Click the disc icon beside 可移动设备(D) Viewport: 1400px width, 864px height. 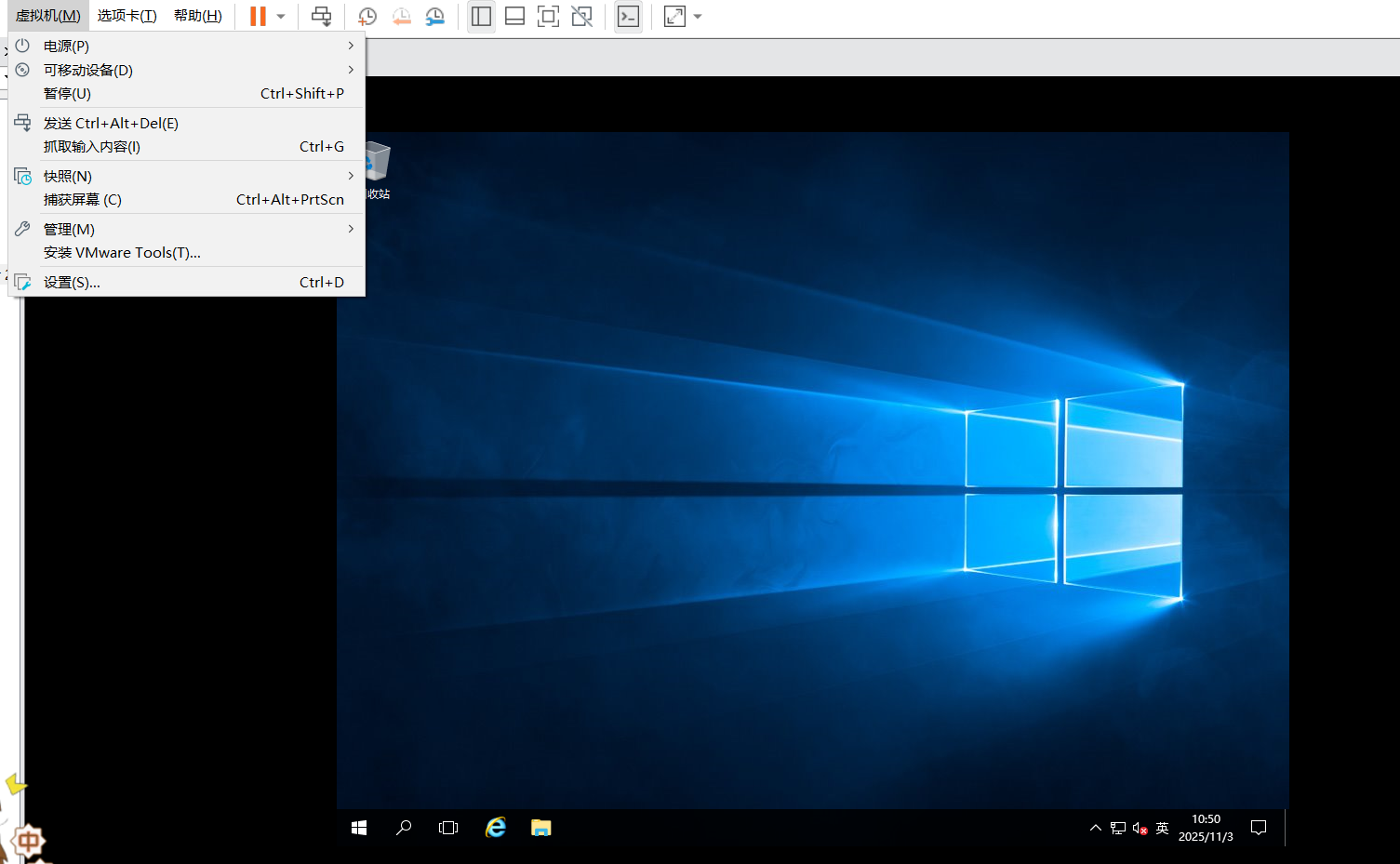coord(22,70)
